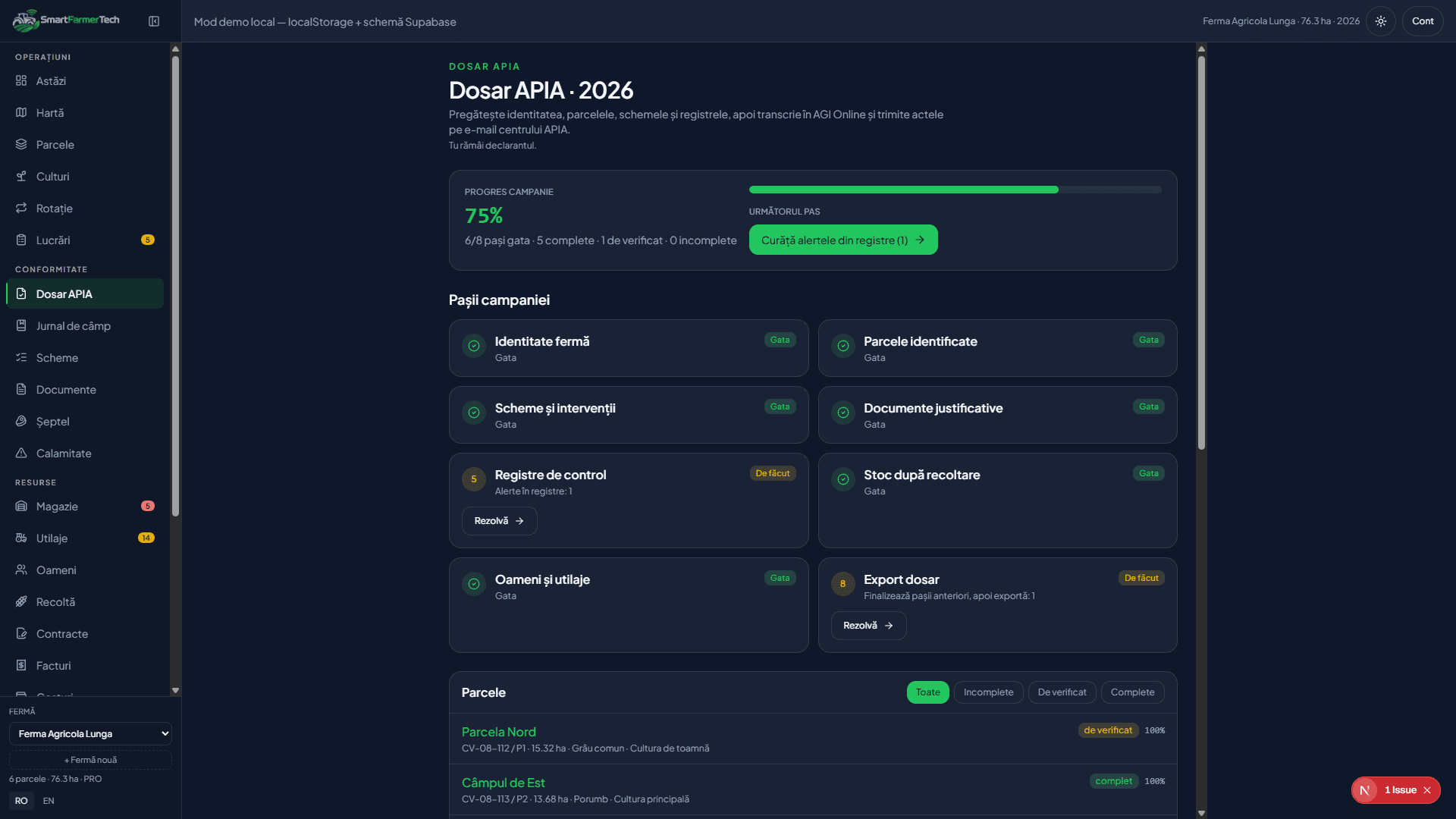Click the sidebar scrollbar thumb

[175, 287]
